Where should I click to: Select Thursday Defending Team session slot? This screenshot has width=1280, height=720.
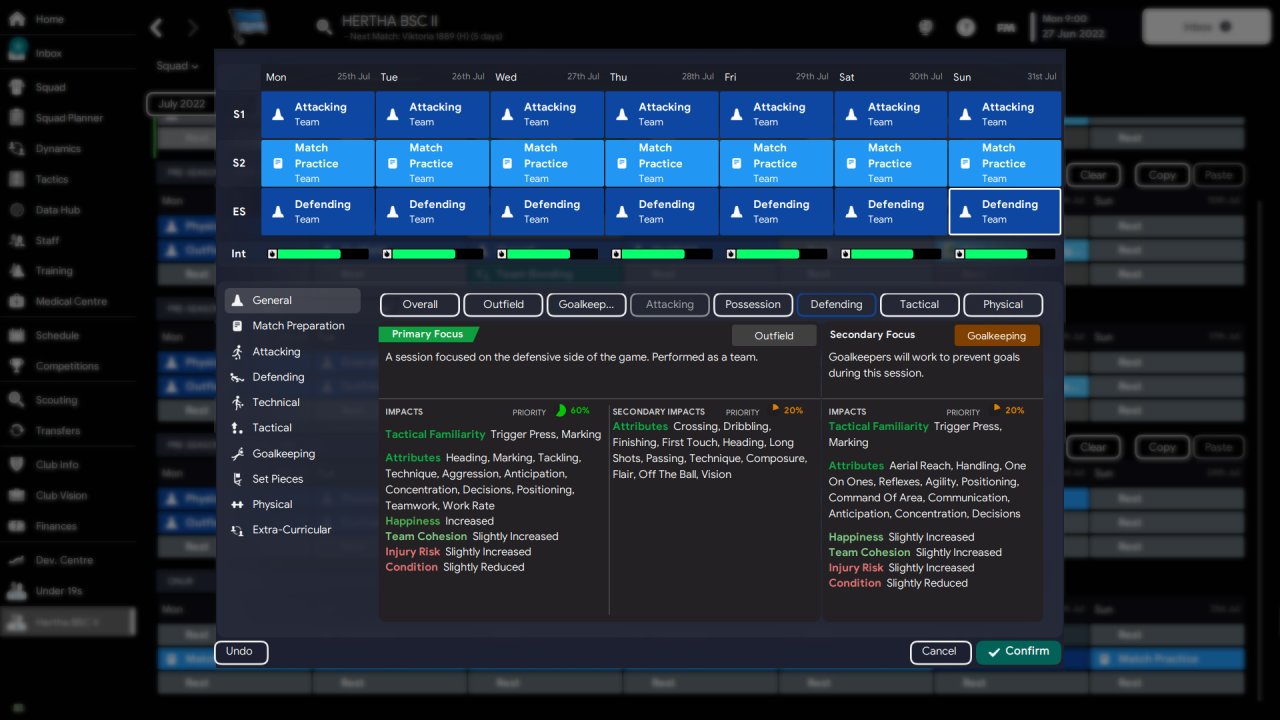pos(662,212)
